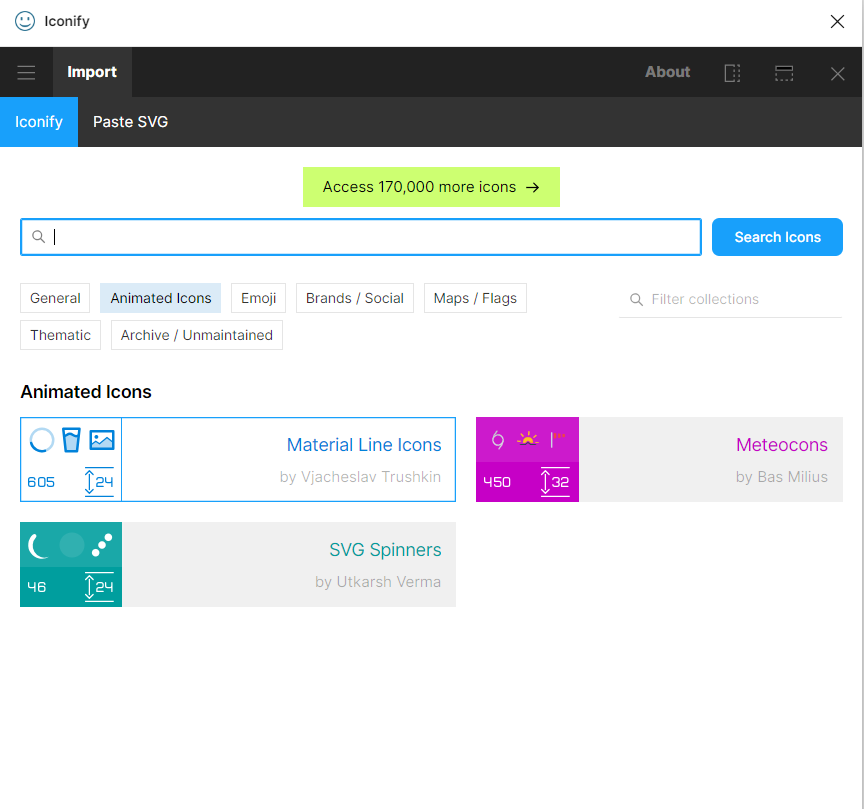Toggle the Brands / Social category filter

coord(355,298)
